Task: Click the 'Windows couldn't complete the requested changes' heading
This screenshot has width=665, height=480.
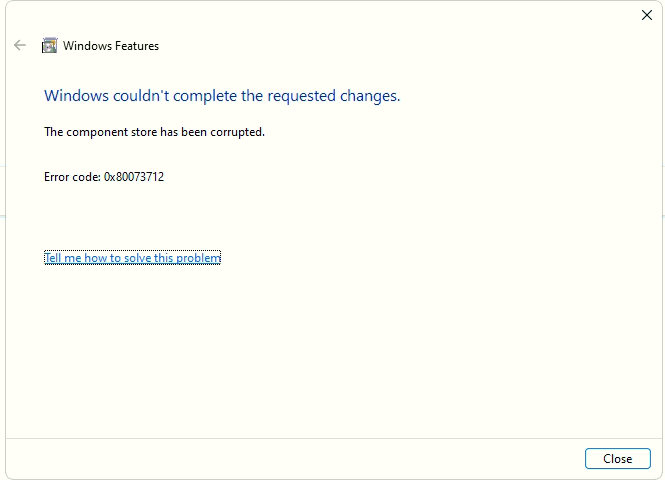Action: (222, 96)
